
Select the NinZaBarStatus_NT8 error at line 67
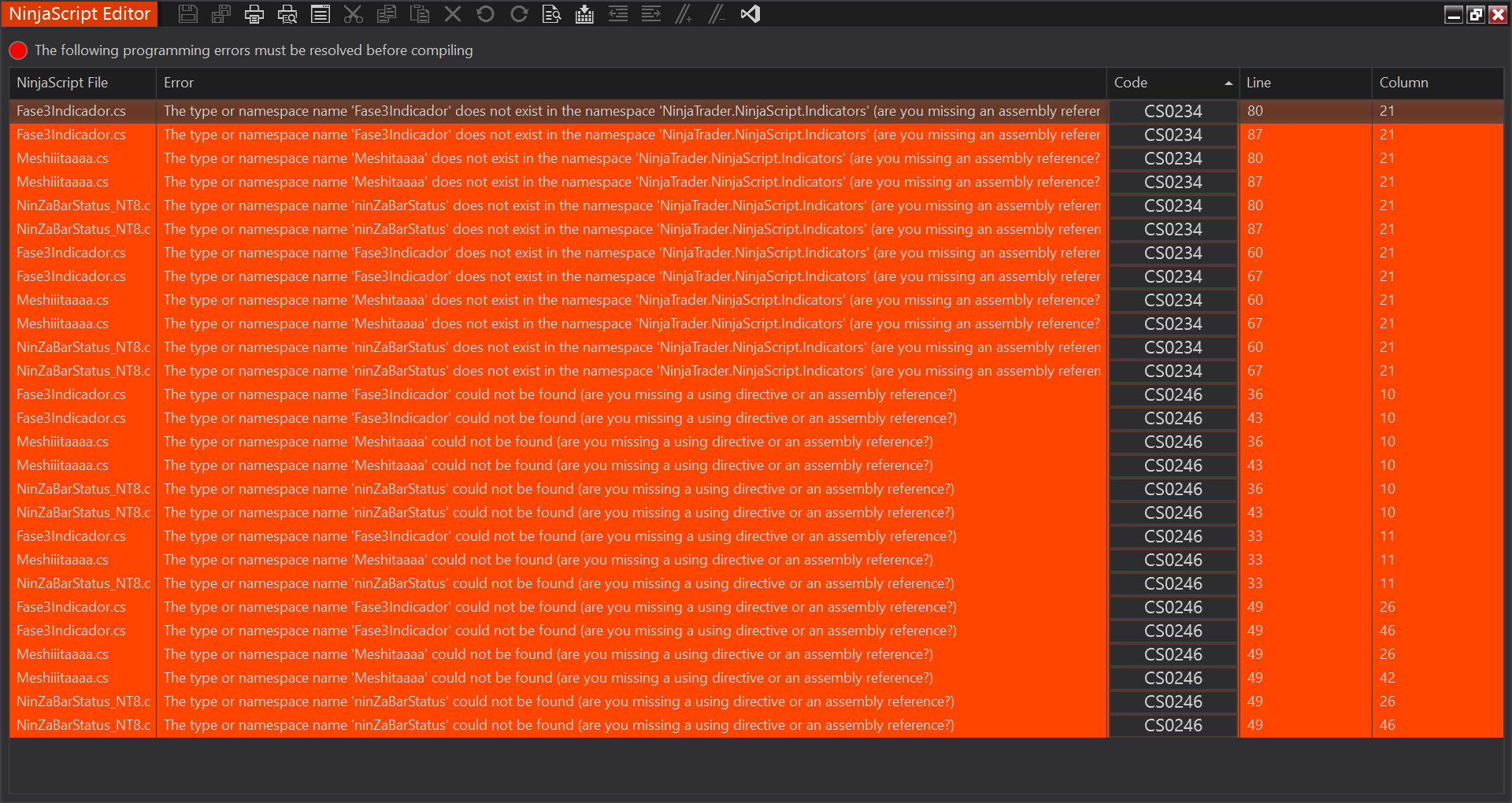pos(756,371)
